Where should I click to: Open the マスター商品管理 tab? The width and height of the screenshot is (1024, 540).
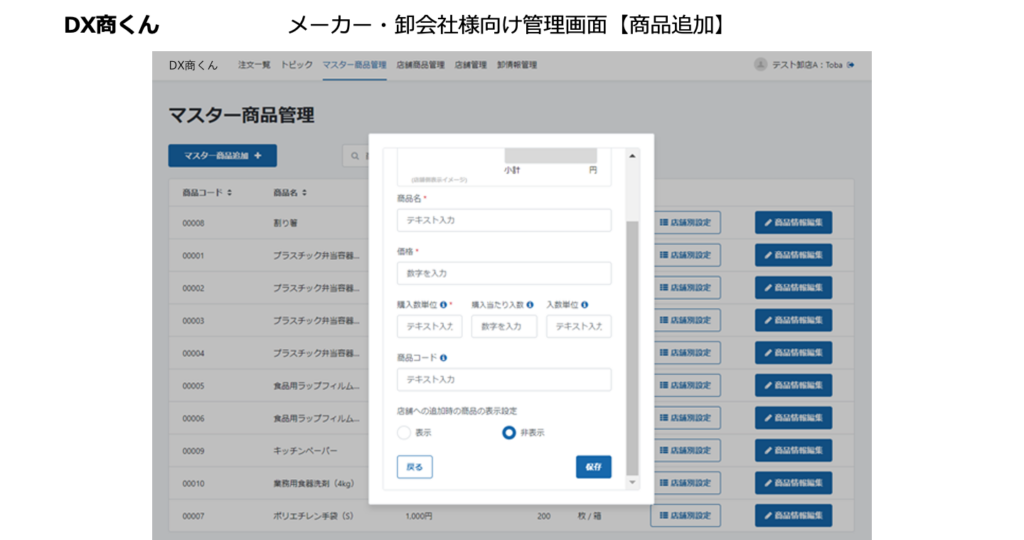tap(354, 65)
